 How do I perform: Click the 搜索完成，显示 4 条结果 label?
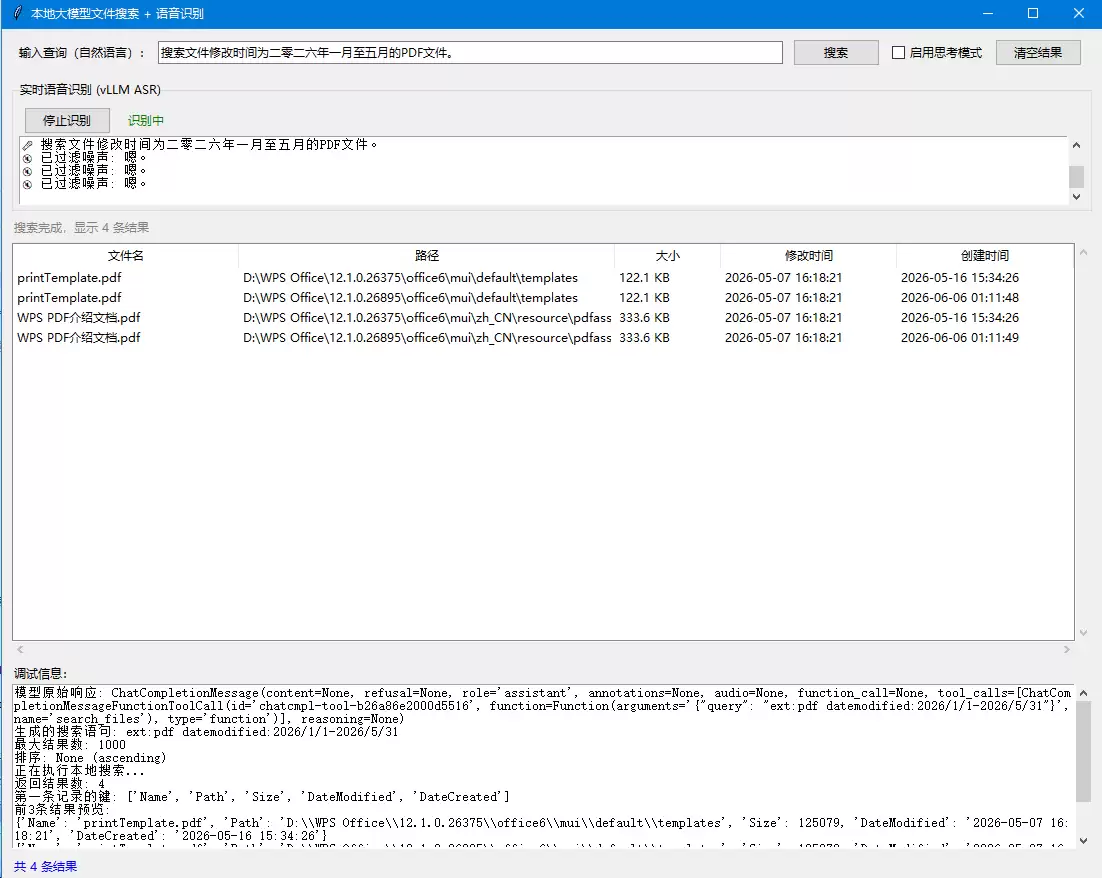[82, 228]
